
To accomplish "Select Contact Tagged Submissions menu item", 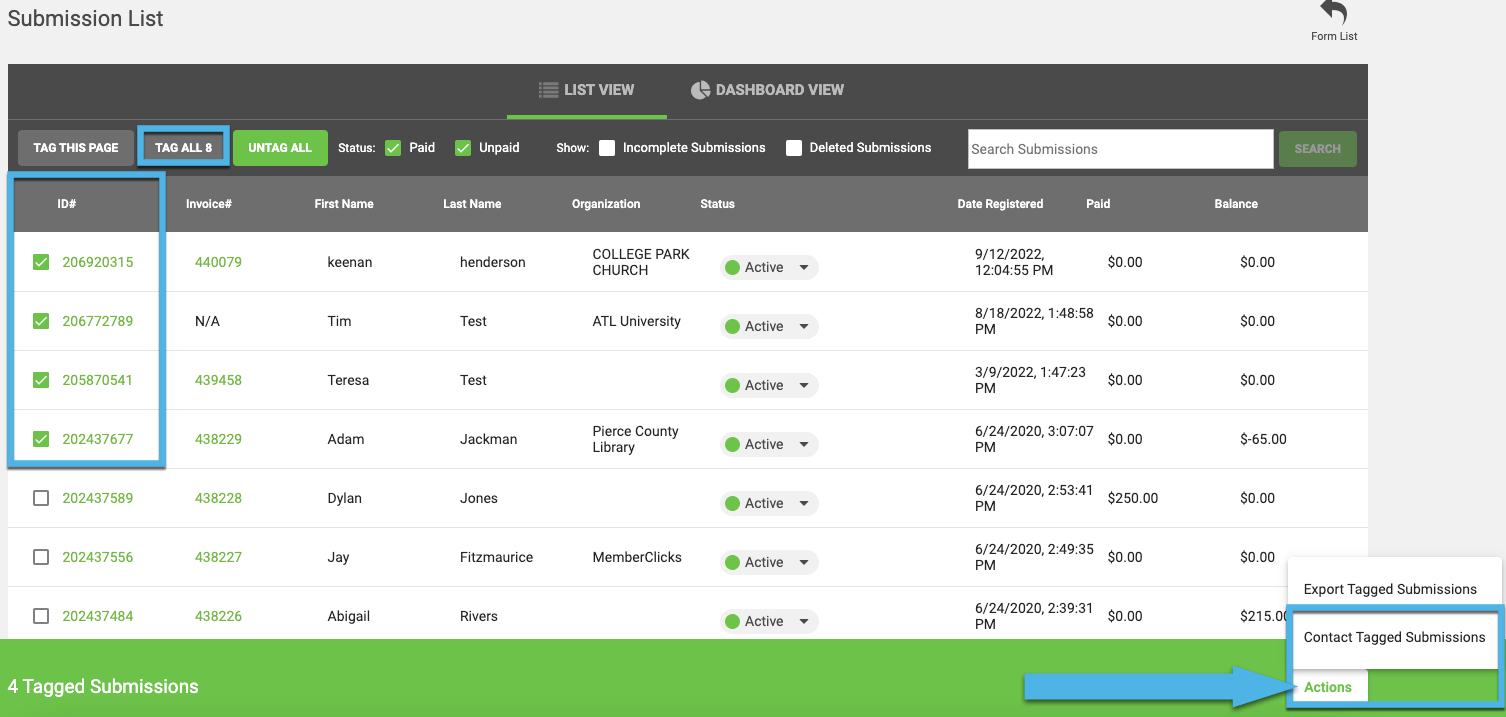I will pyautogui.click(x=1394, y=637).
